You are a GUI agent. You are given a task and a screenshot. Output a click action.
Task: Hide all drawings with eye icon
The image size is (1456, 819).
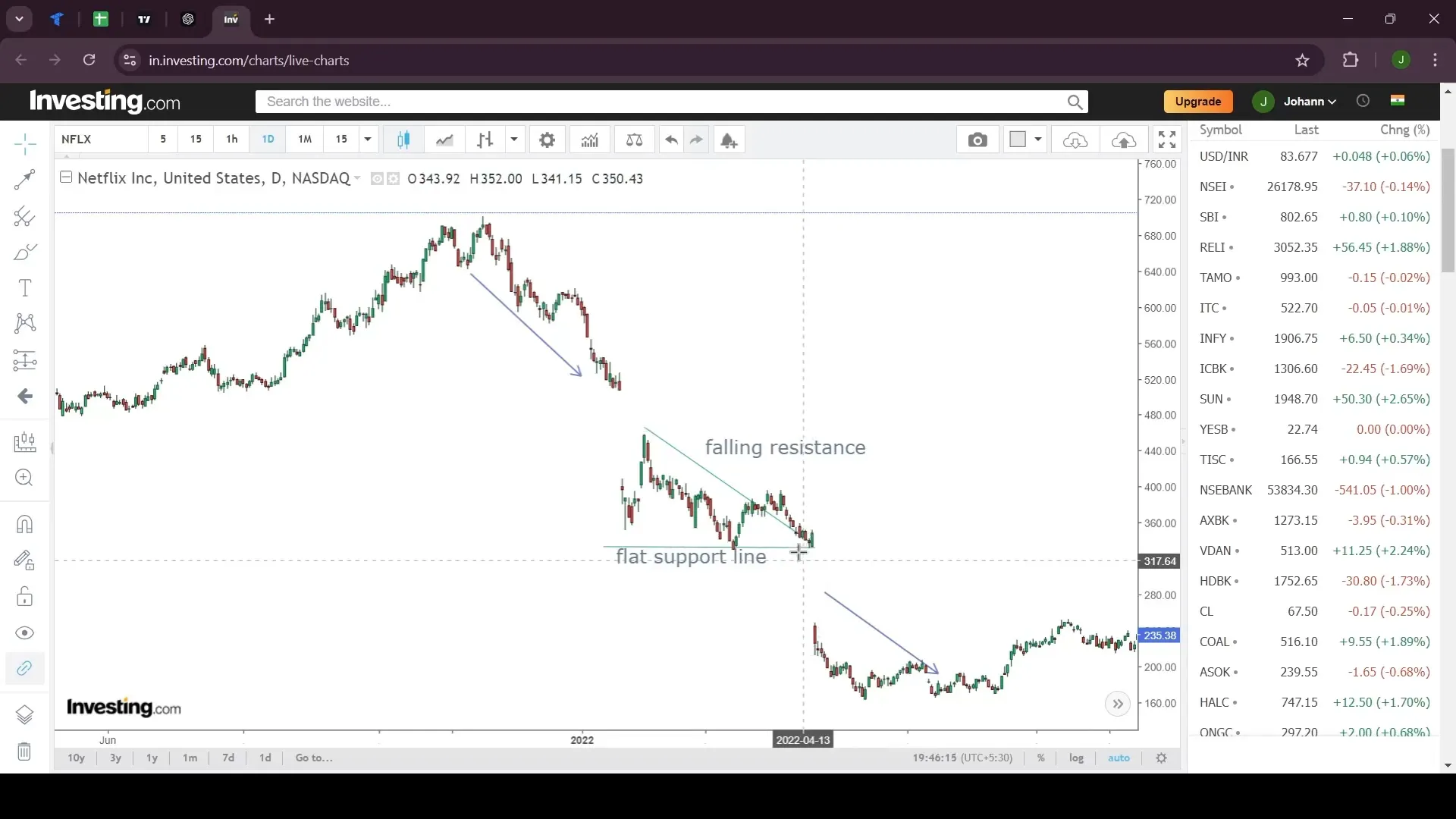click(x=25, y=633)
